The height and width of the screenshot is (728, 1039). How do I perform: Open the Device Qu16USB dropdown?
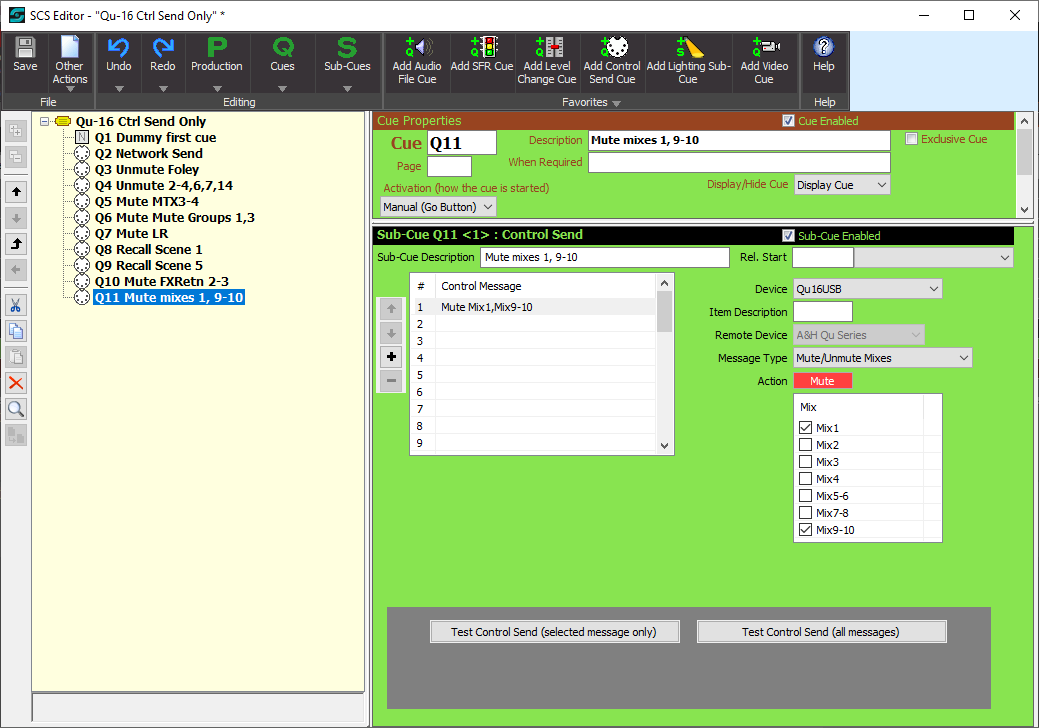(866, 289)
